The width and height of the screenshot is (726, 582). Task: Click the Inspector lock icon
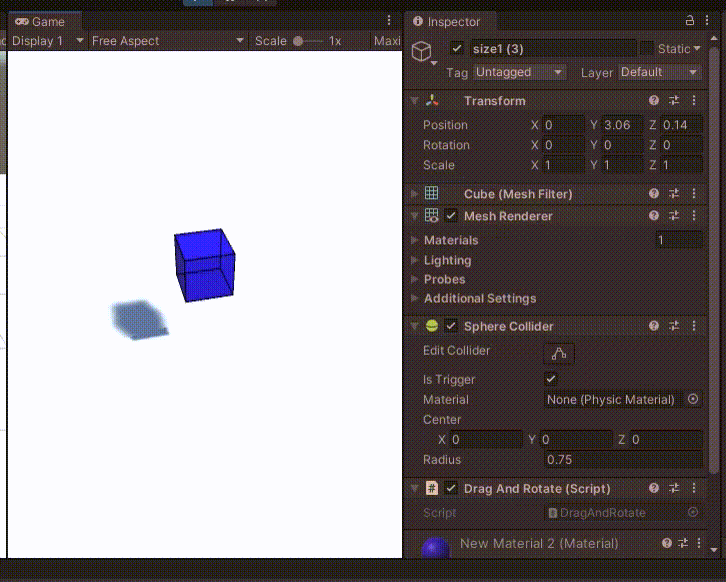pyautogui.click(x=689, y=20)
